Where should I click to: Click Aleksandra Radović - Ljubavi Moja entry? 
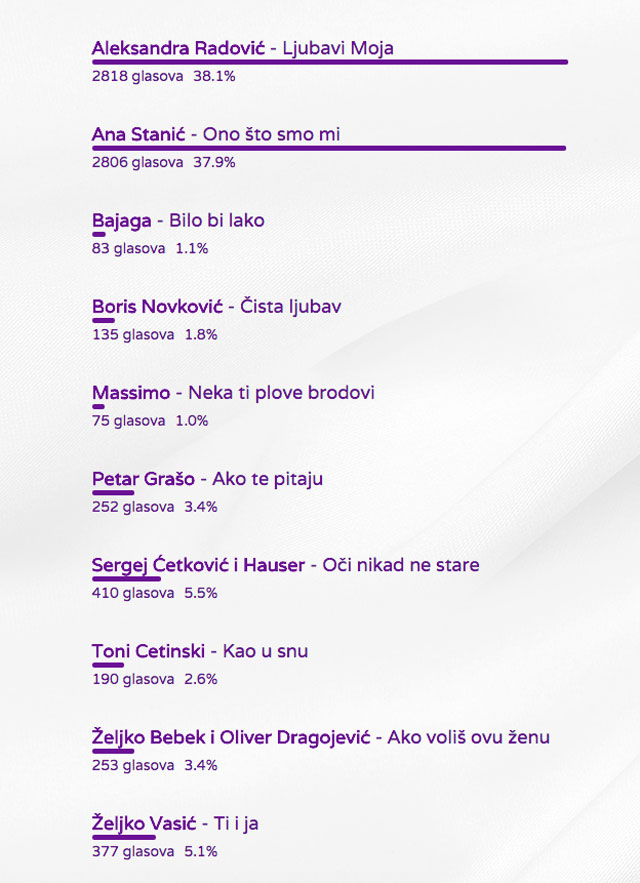(242, 47)
